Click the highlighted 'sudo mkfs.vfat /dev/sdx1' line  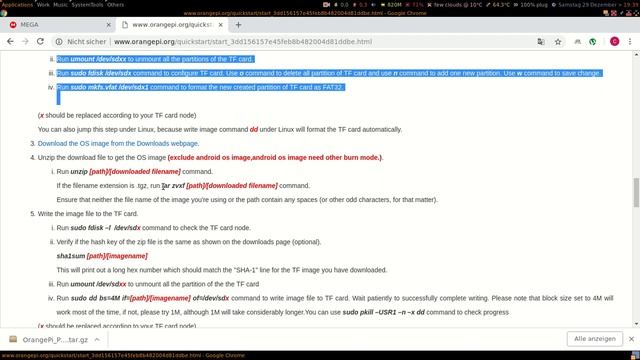click(201, 87)
